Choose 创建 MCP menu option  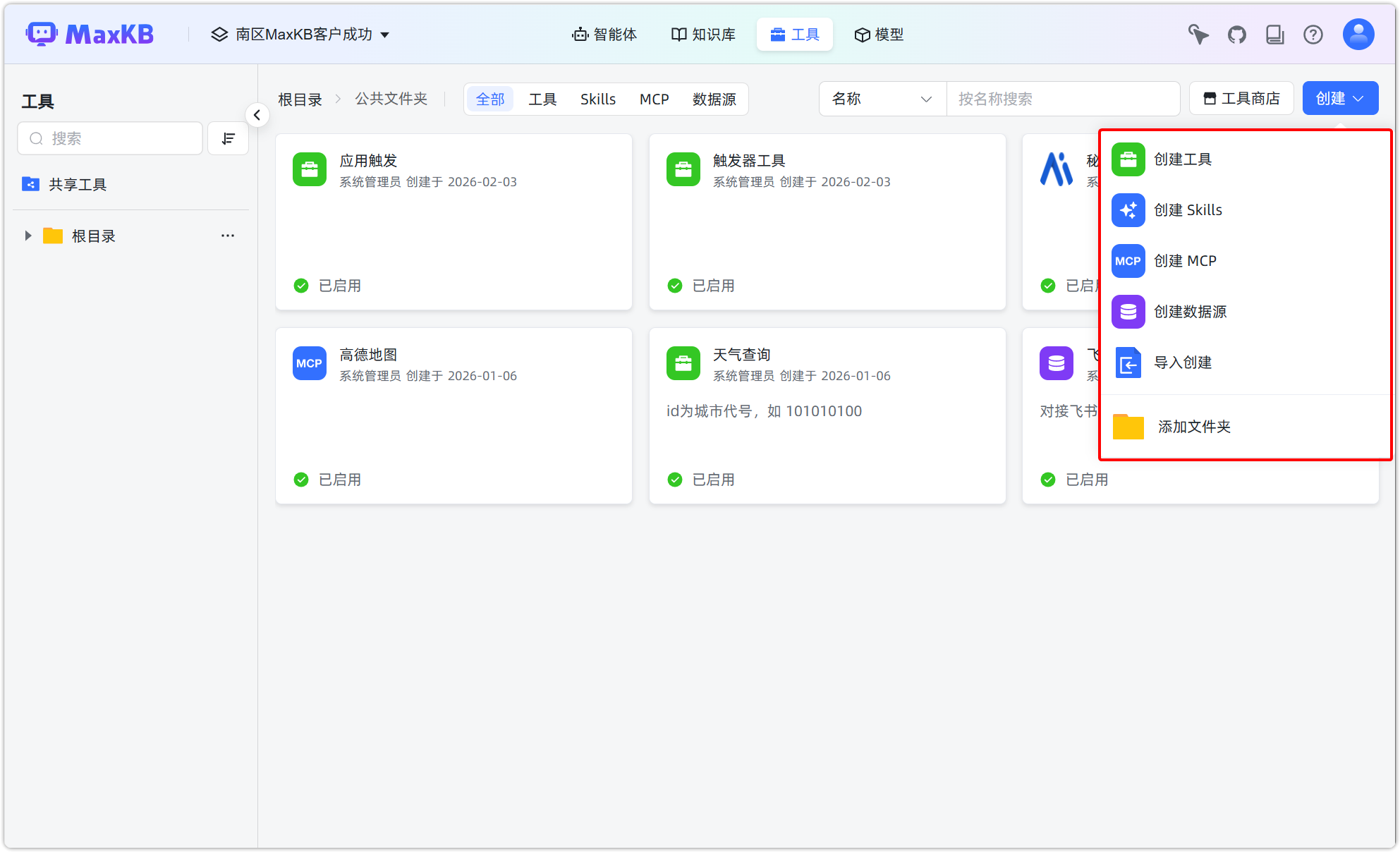click(x=1185, y=261)
